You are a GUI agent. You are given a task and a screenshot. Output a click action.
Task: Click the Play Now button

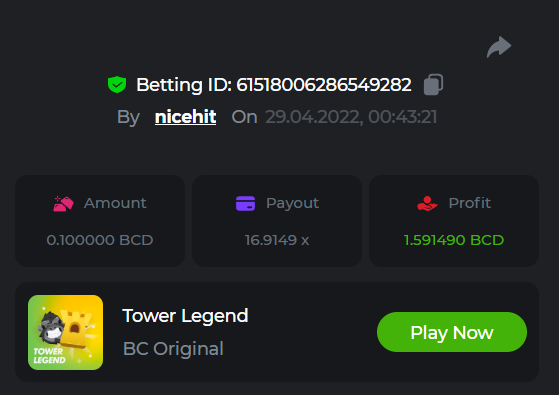pos(452,332)
